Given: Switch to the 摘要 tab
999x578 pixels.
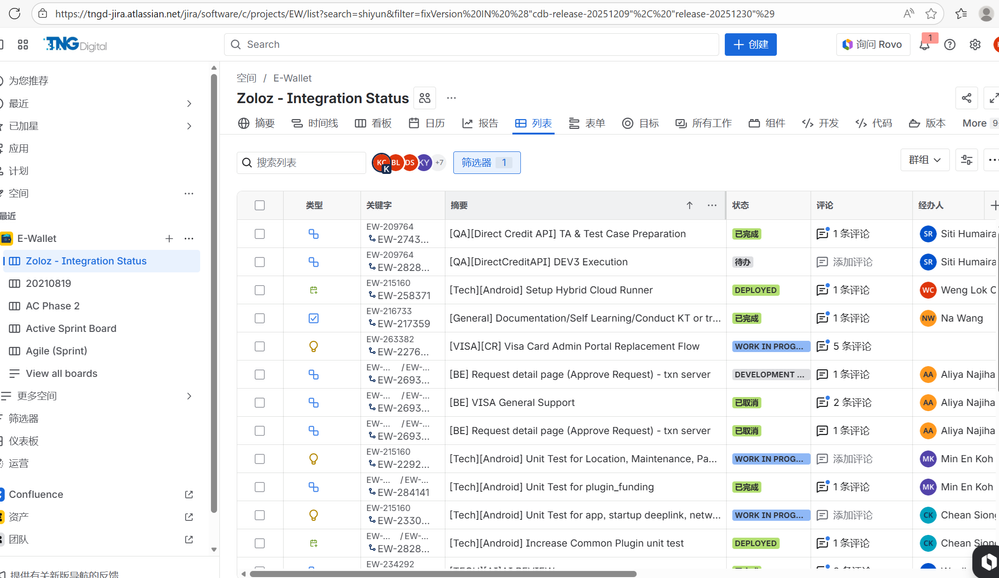Looking at the screenshot, I should pyautogui.click(x=256, y=123).
